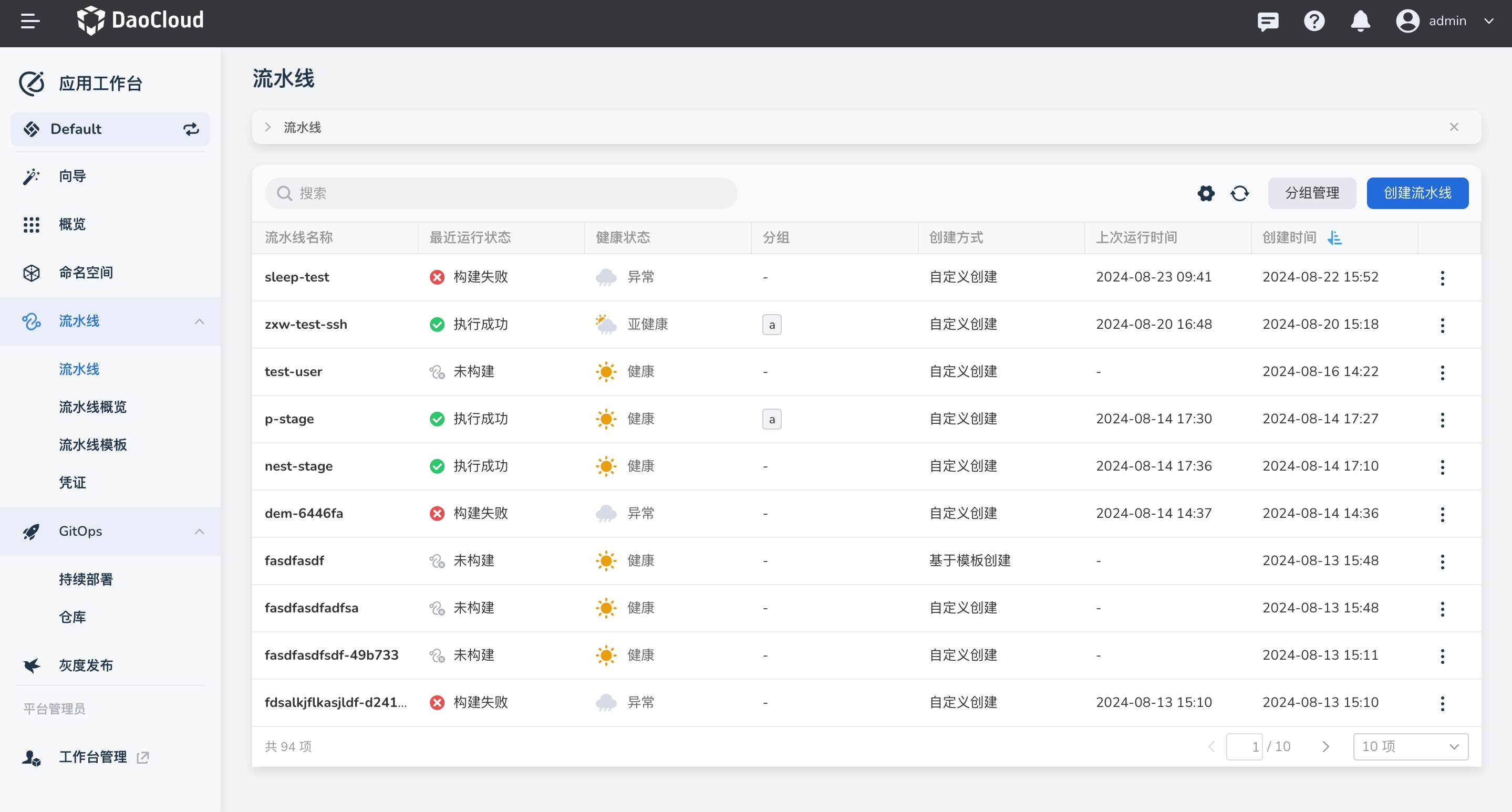This screenshot has width=1512, height=812.
Task: Click the pipeline search field
Action: tap(501, 193)
